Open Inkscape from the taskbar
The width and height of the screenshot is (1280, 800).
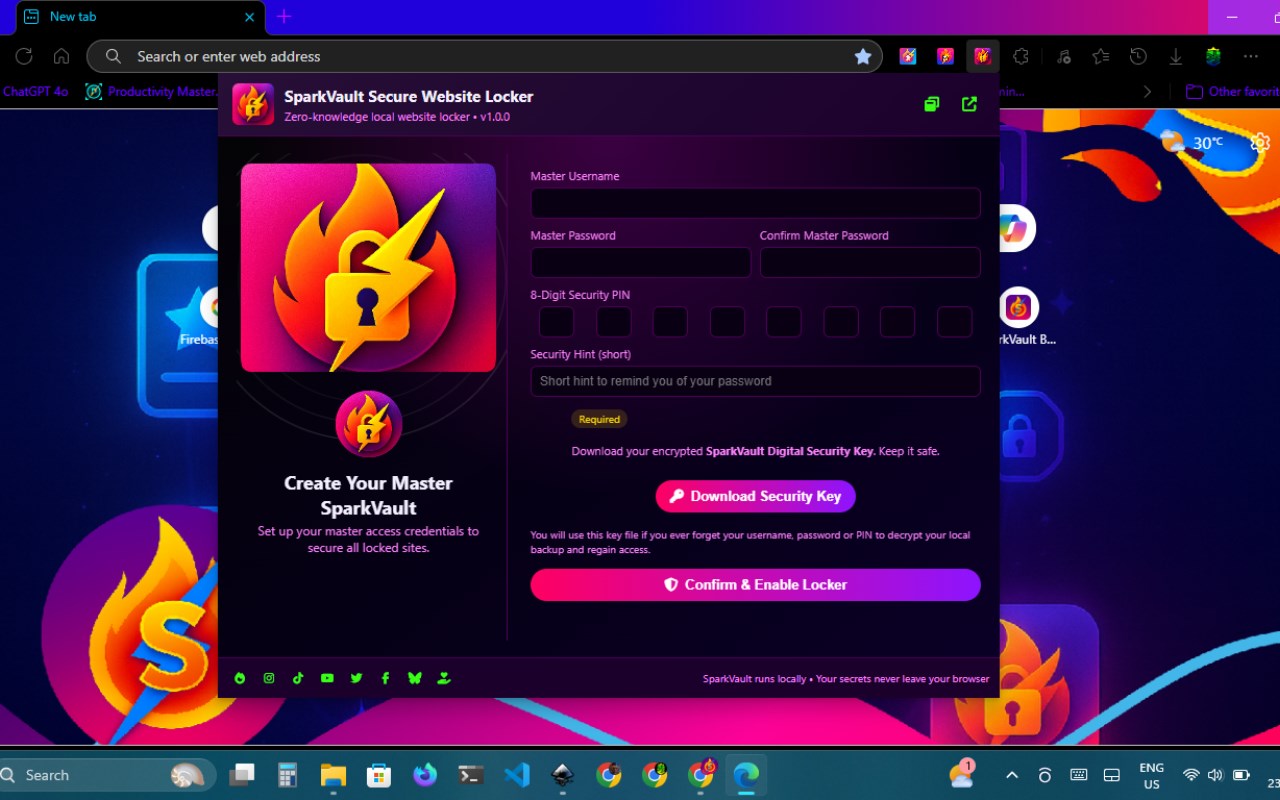point(563,774)
